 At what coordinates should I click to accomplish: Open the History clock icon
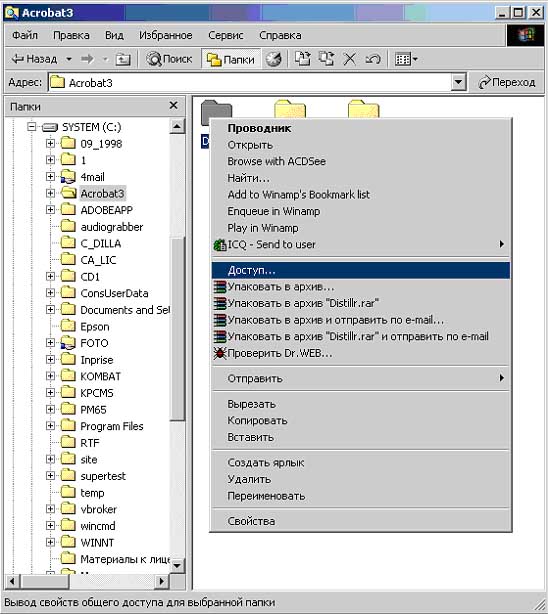point(273,59)
